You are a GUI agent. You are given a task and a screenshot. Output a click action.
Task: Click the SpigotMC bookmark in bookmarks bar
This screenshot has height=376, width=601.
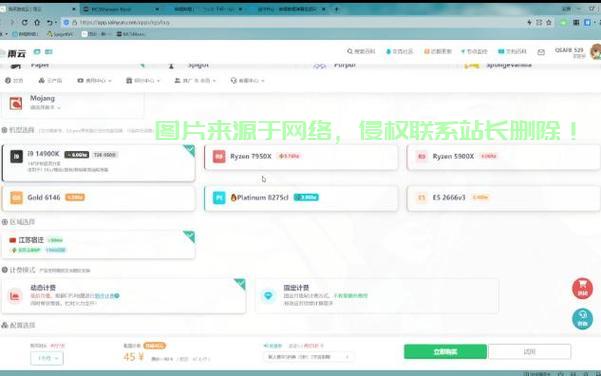(x=59, y=34)
